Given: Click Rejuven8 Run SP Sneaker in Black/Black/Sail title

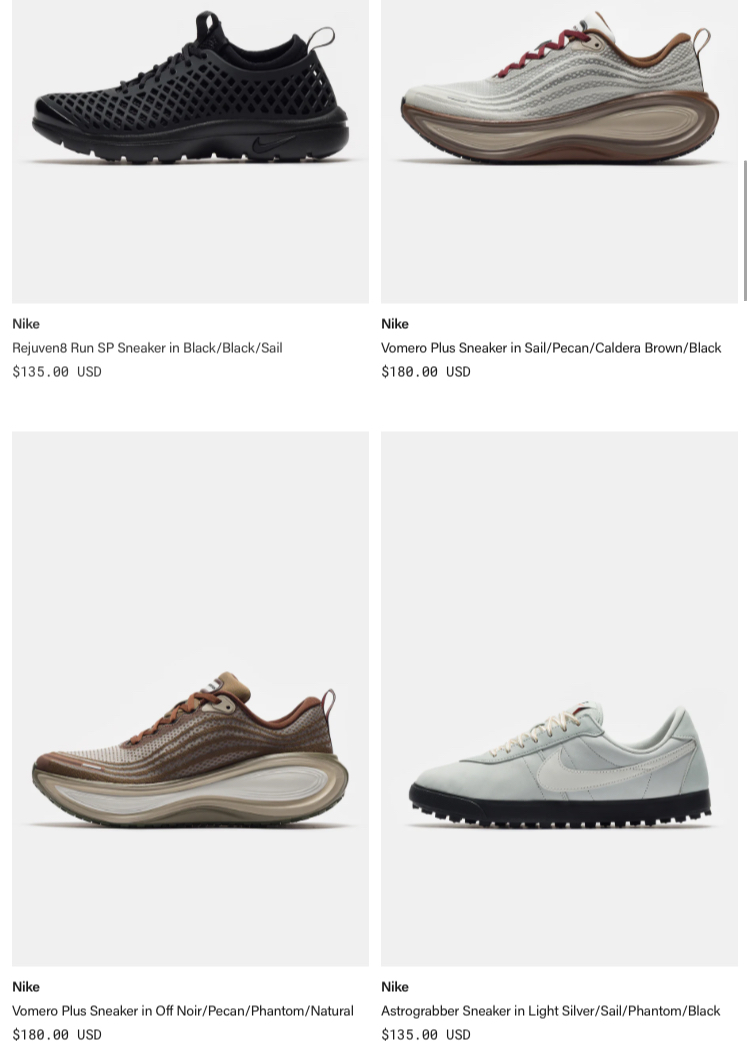Looking at the screenshot, I should (x=147, y=347).
